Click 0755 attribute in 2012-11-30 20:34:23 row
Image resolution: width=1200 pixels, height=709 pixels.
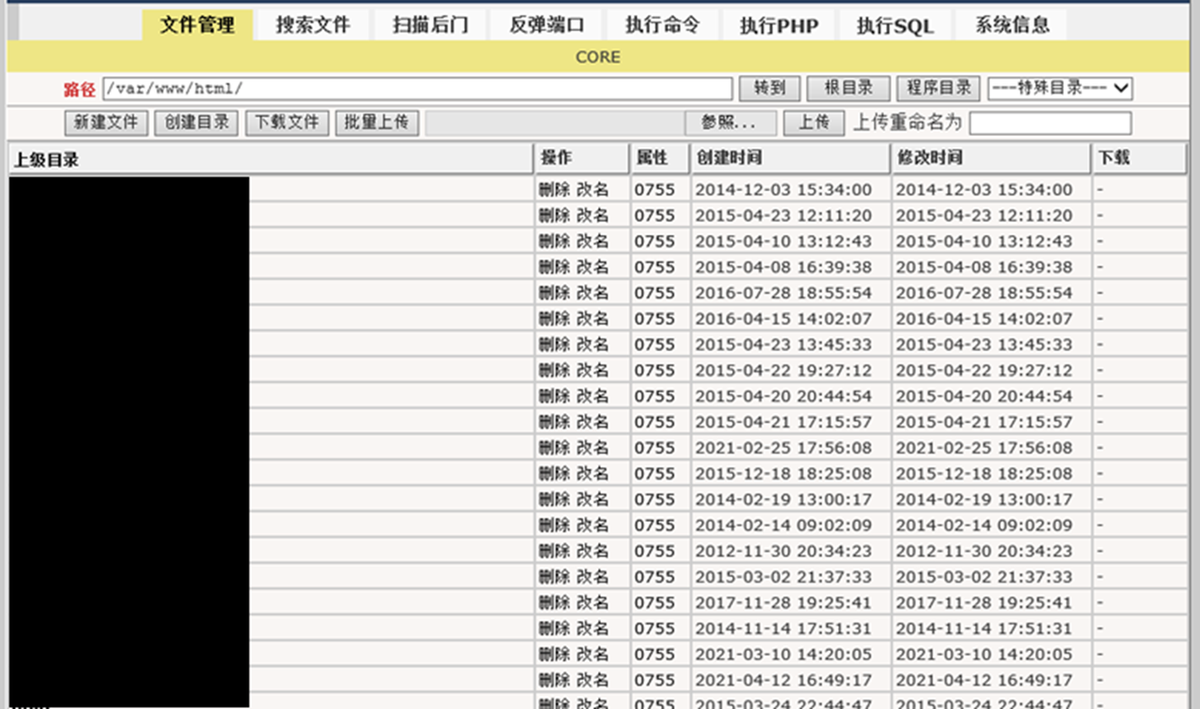[x=655, y=551]
